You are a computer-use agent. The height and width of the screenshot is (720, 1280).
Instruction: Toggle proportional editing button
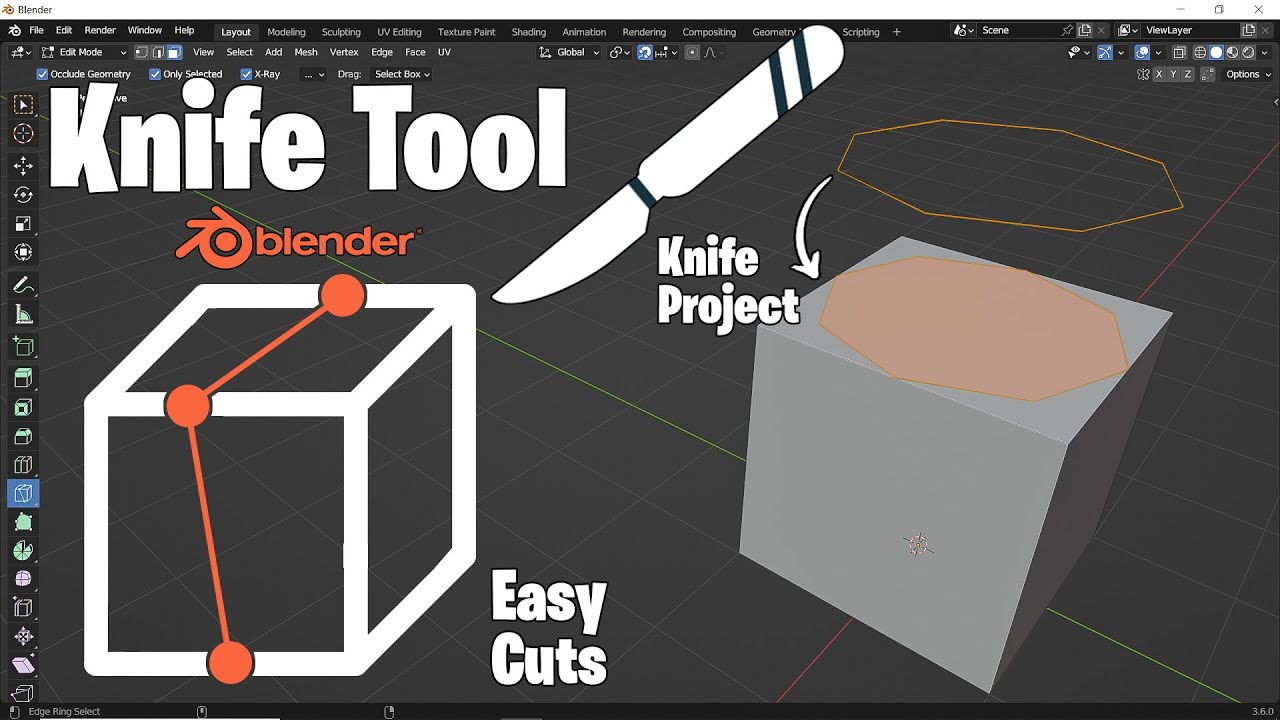pyautogui.click(x=692, y=52)
